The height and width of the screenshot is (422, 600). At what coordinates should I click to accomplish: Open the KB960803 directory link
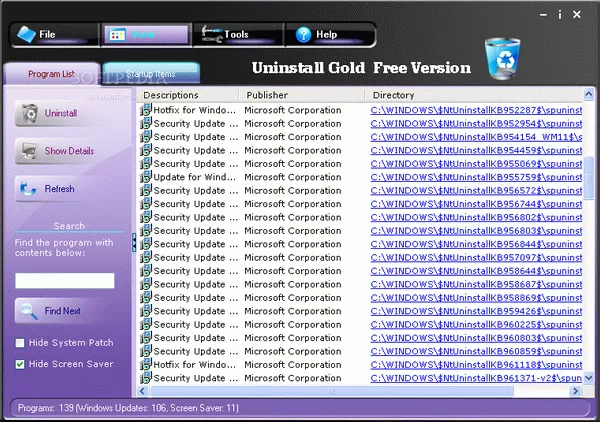[476, 338]
